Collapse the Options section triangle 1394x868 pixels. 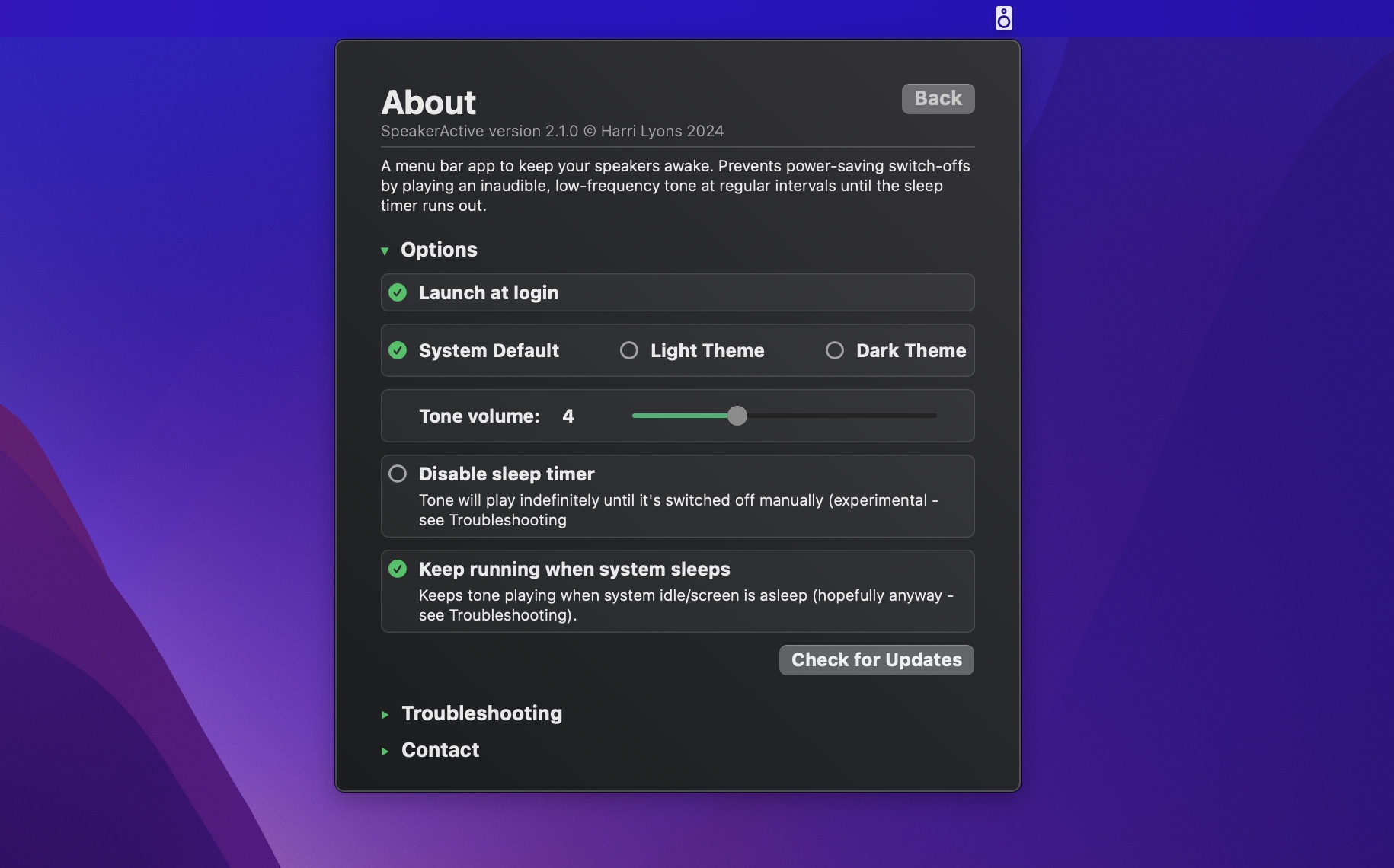pos(385,251)
